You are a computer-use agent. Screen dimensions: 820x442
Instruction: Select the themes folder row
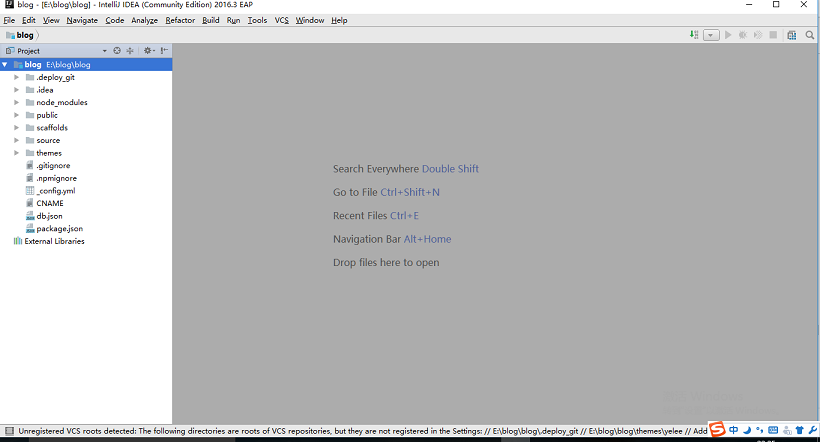tap(86, 153)
